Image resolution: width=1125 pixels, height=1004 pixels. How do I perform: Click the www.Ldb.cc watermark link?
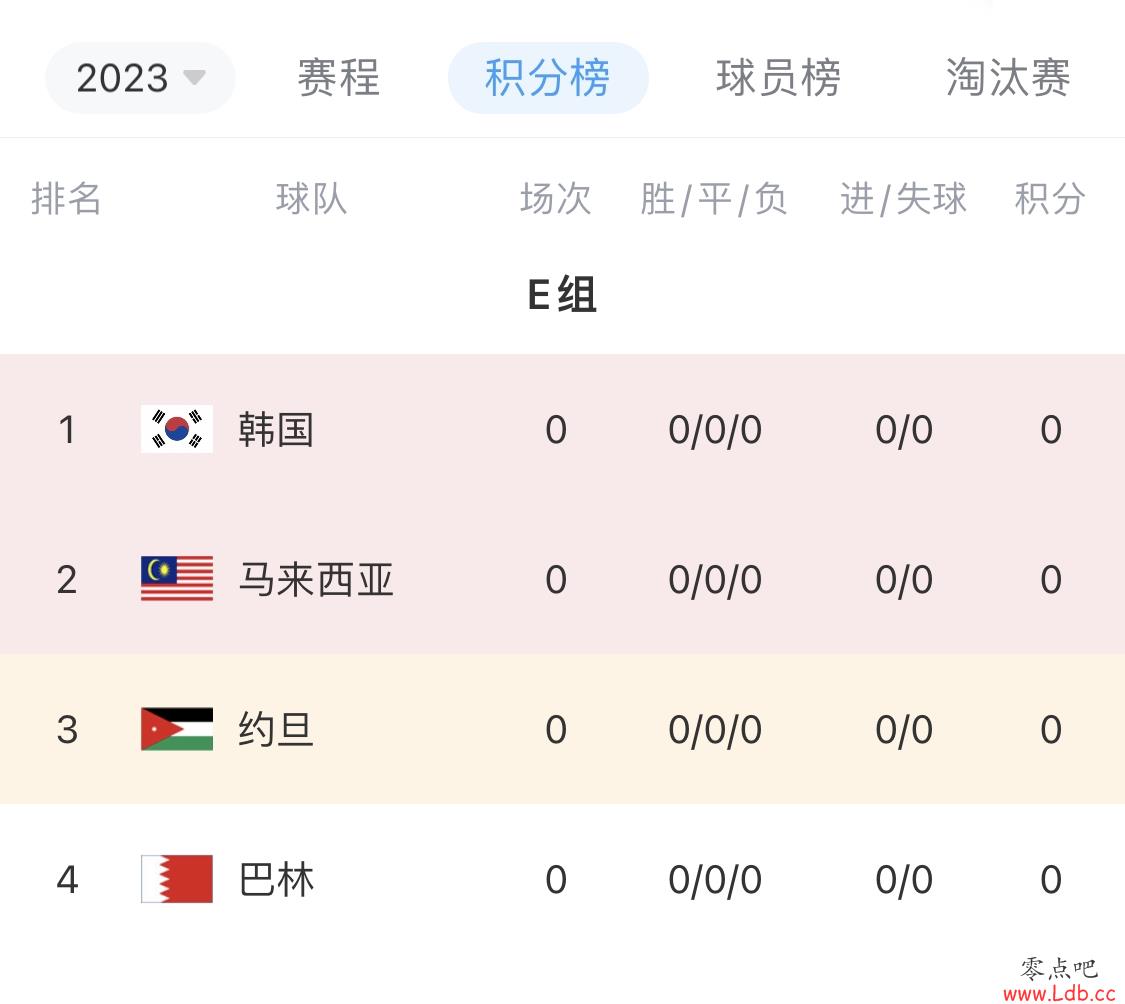click(x=1059, y=993)
